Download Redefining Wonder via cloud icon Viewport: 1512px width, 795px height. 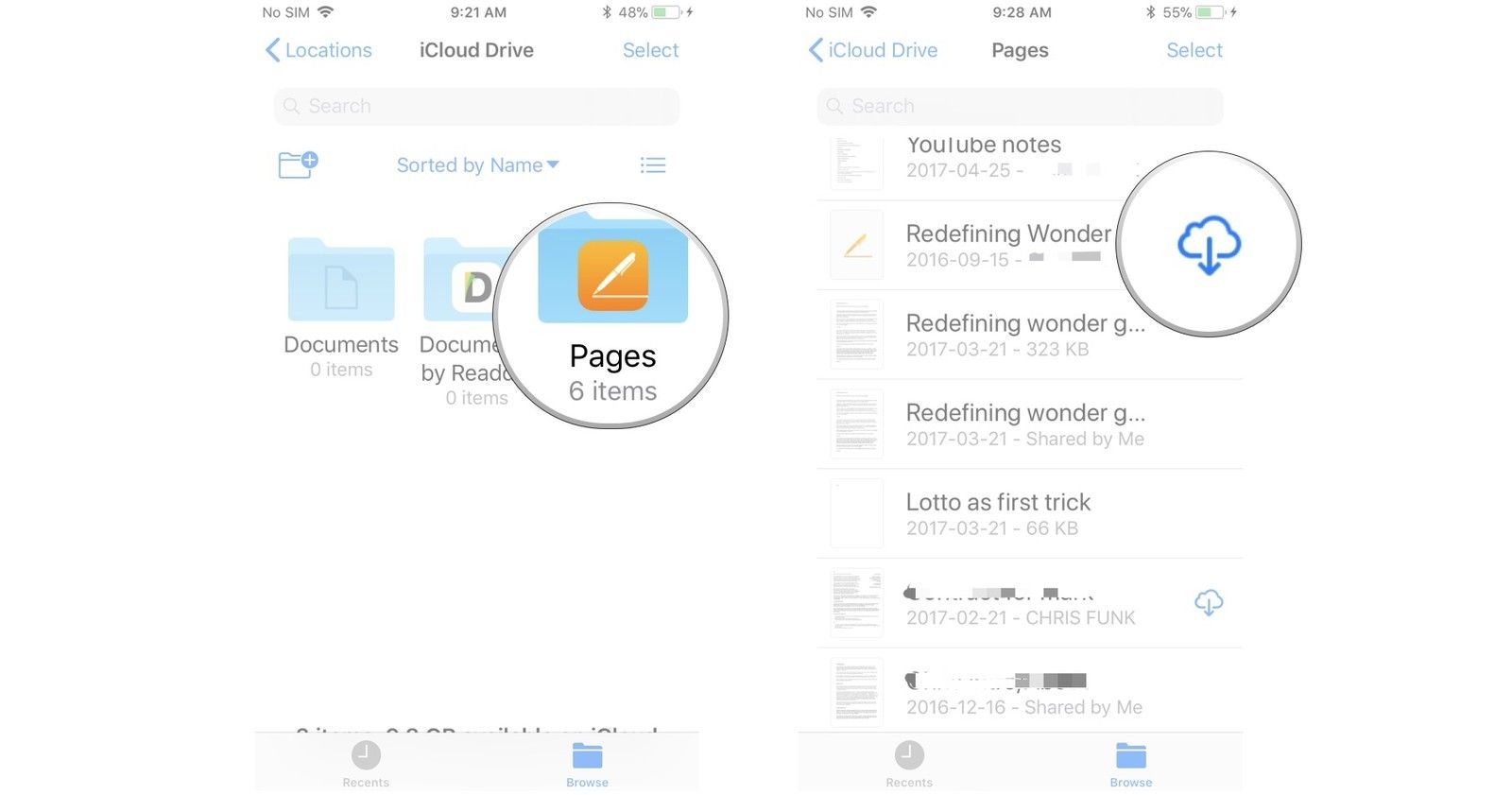tap(1209, 244)
